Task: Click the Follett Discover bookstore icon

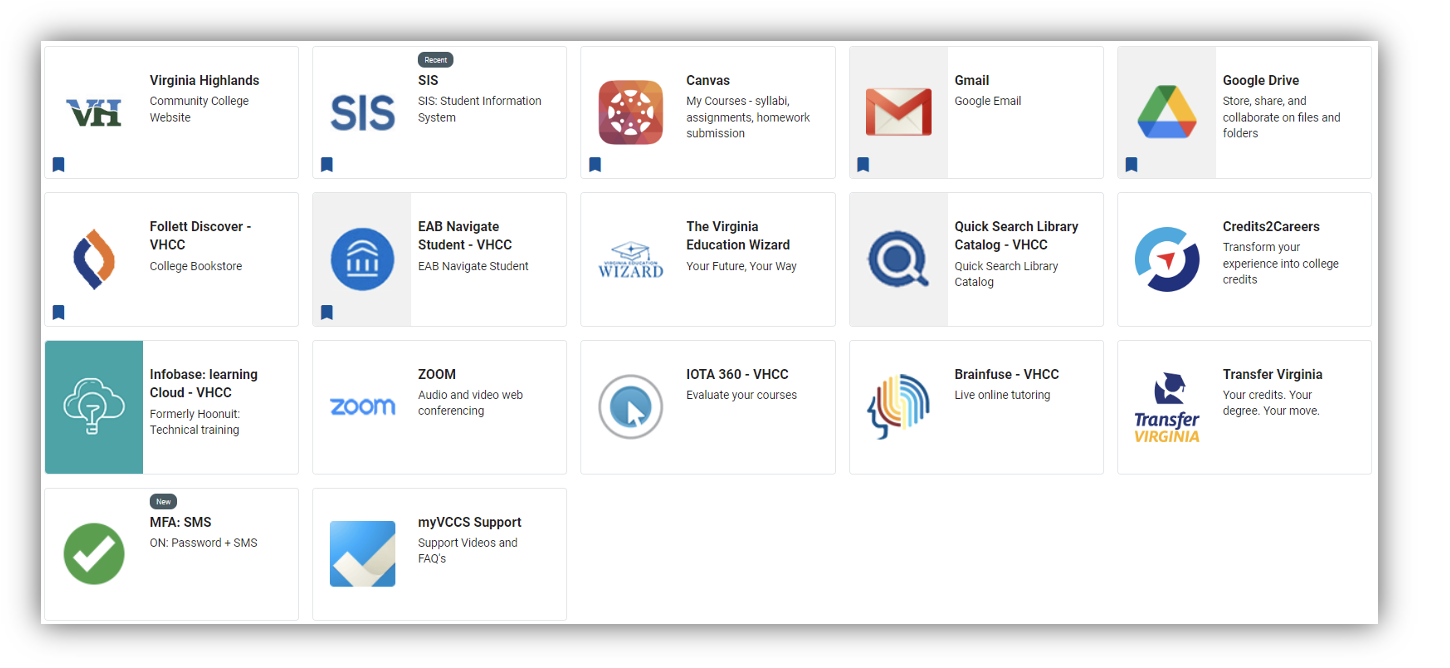Action: [x=94, y=259]
